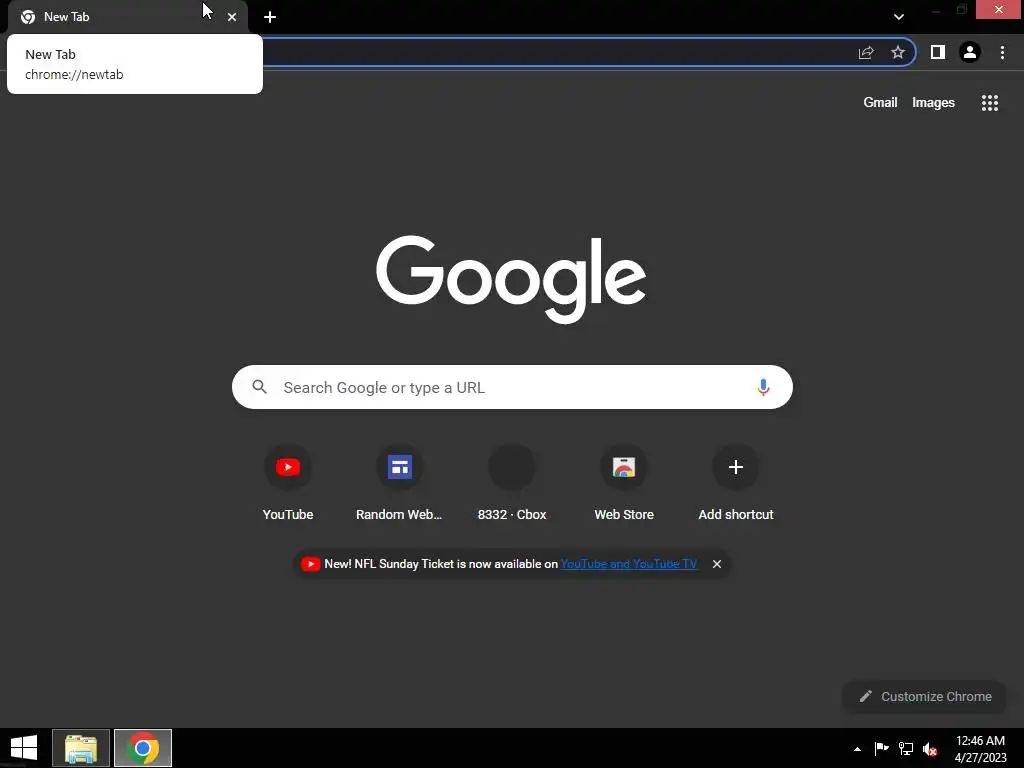This screenshot has height=768, width=1024.
Task: Open the Google apps grid
Action: coord(990,103)
